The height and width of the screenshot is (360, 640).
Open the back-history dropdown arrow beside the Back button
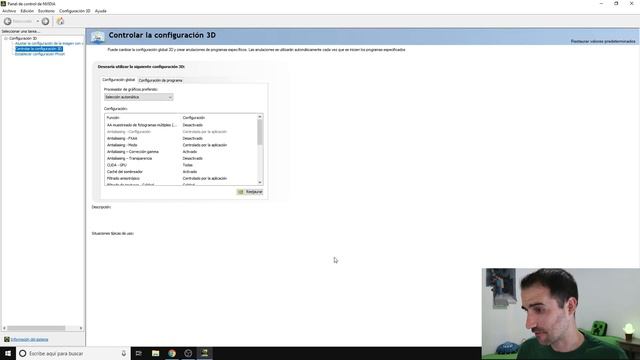[38, 21]
